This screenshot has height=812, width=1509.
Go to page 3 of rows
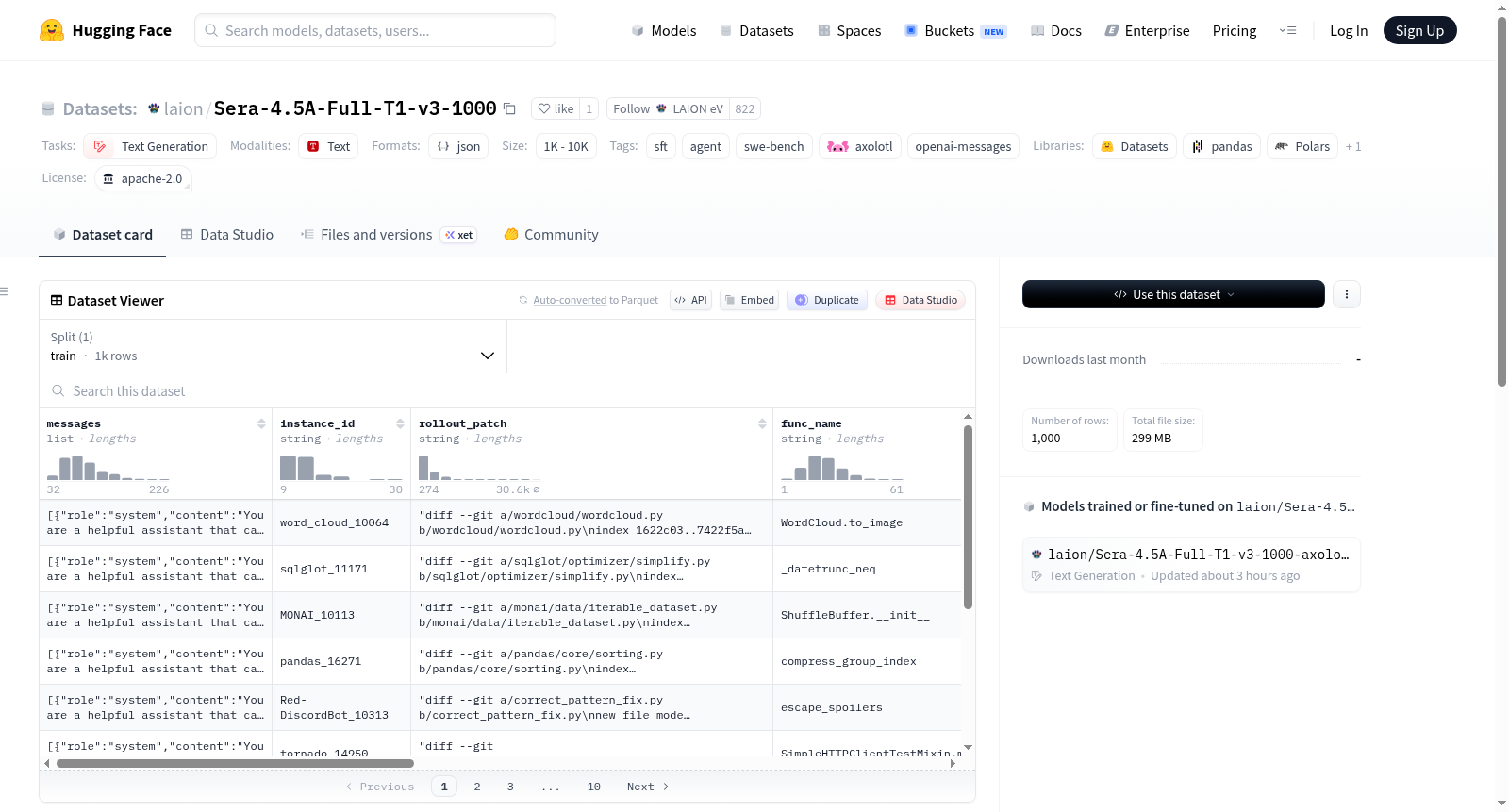510,787
